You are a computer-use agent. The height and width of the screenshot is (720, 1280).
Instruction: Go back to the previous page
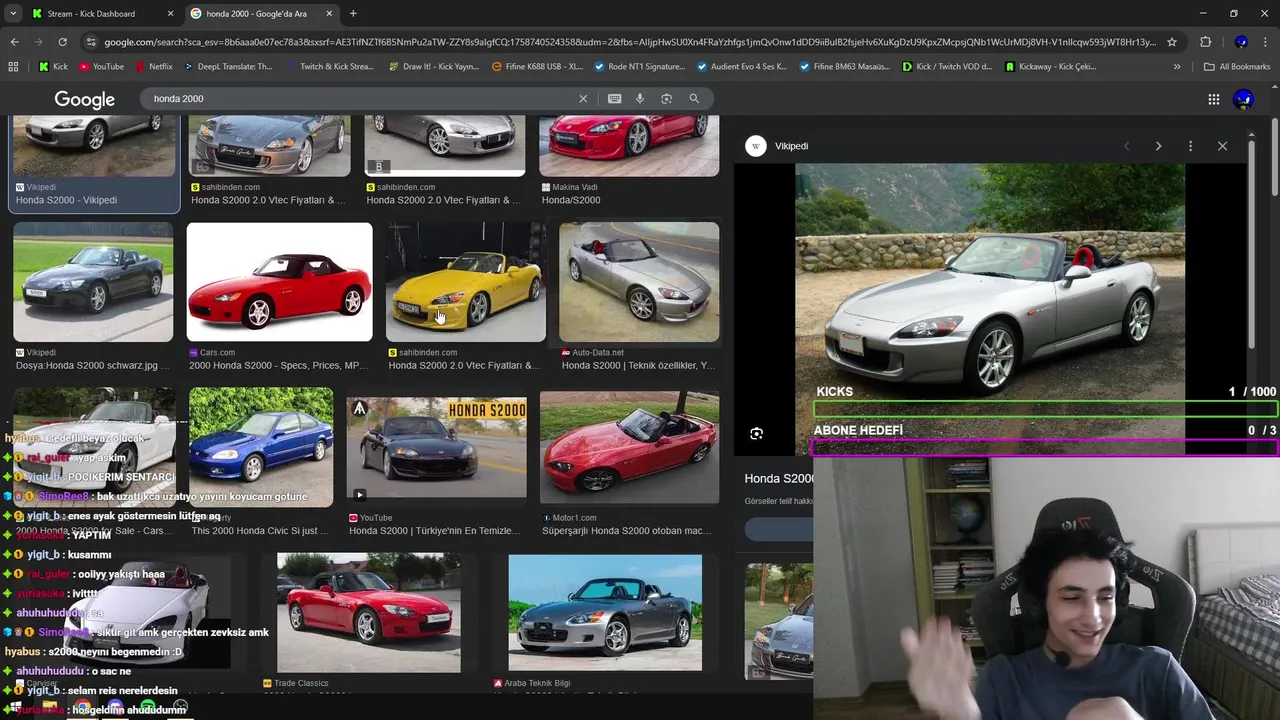(14, 42)
